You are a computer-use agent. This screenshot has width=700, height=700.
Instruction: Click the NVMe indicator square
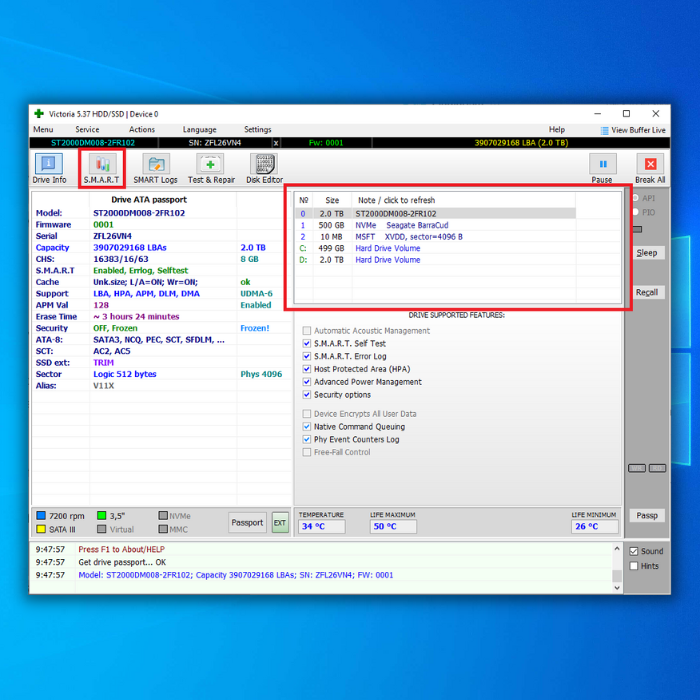(163, 516)
